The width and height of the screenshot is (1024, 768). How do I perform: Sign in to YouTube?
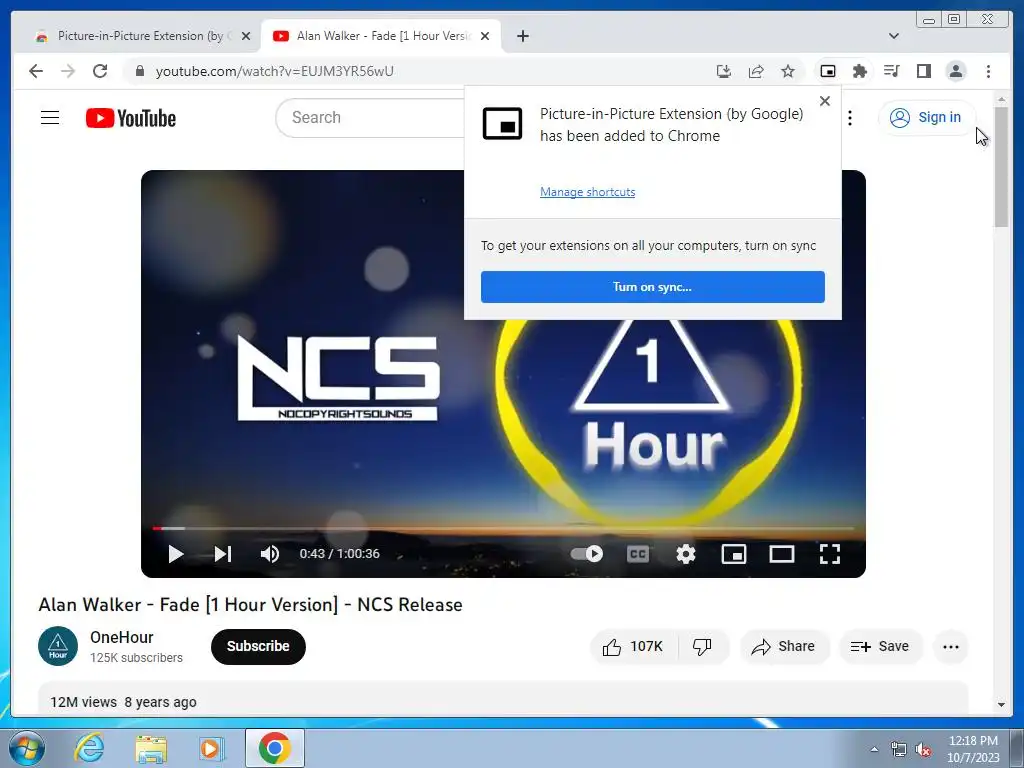[926, 118]
